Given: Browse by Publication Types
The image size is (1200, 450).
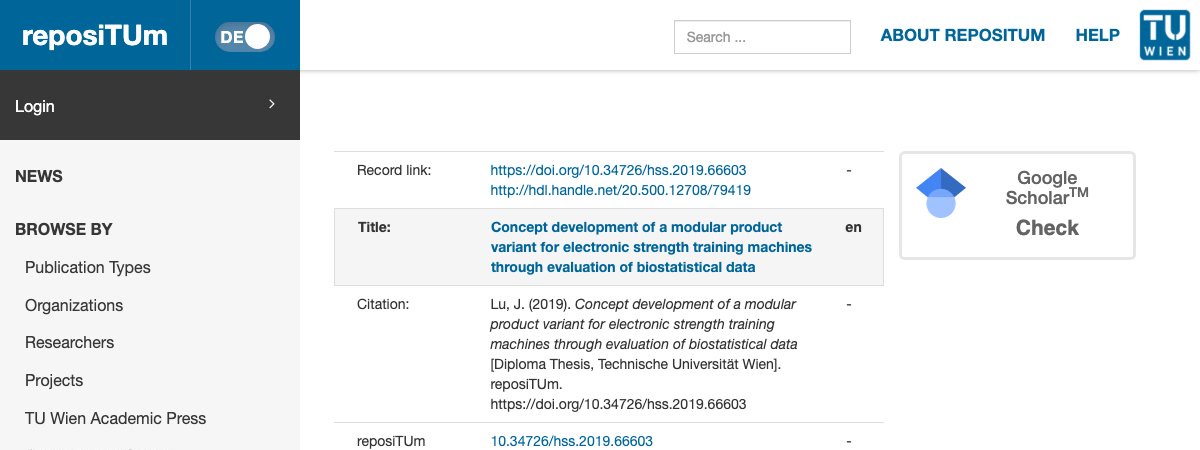Looking at the screenshot, I should pyautogui.click(x=88, y=267).
